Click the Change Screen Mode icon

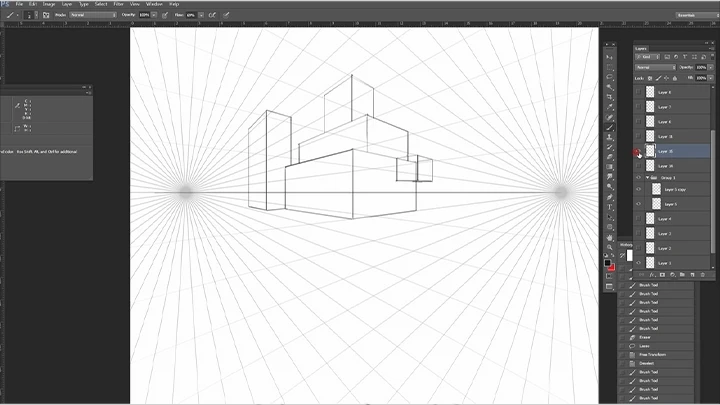point(609,287)
